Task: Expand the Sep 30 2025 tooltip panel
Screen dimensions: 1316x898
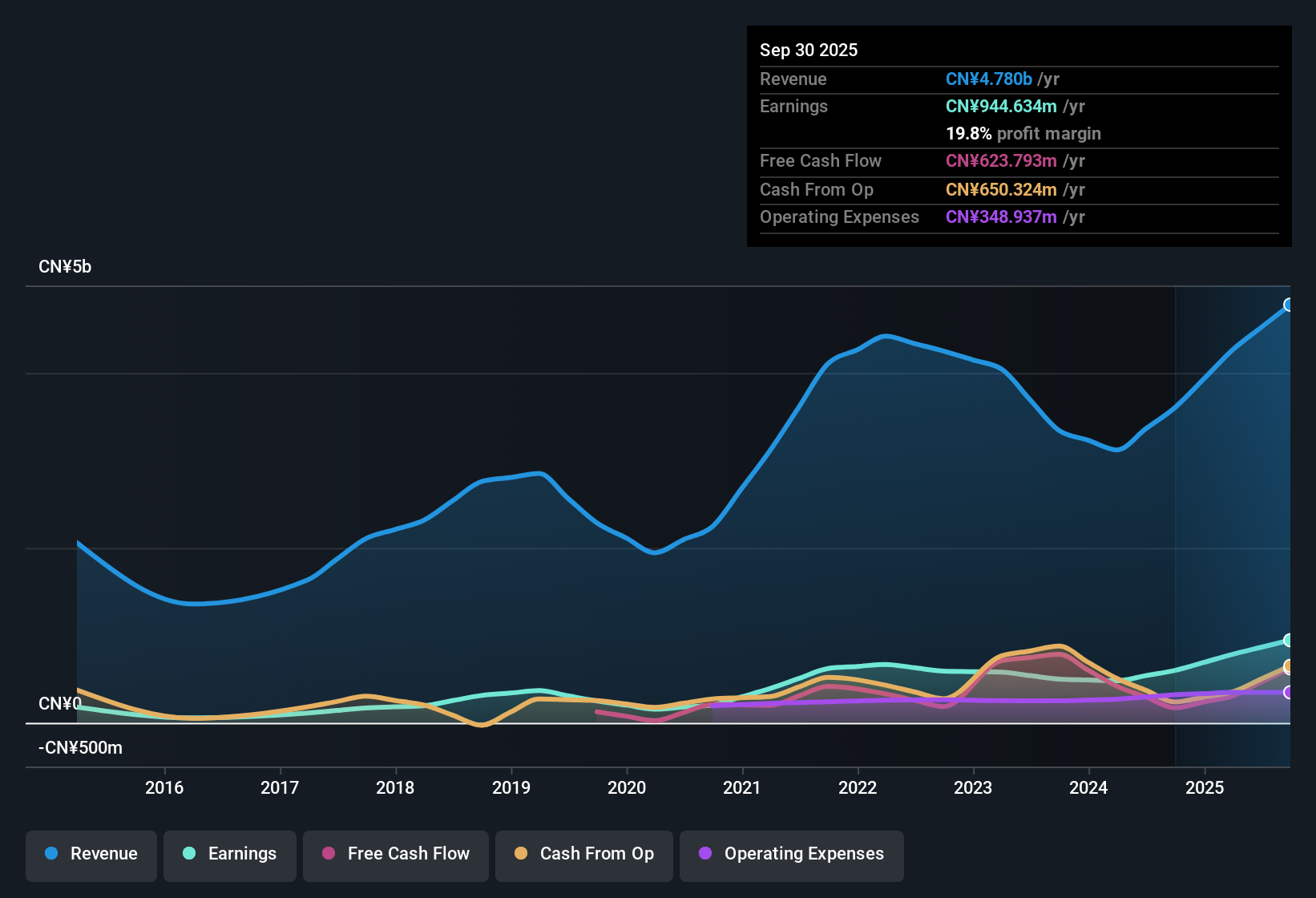Action: pos(809,50)
